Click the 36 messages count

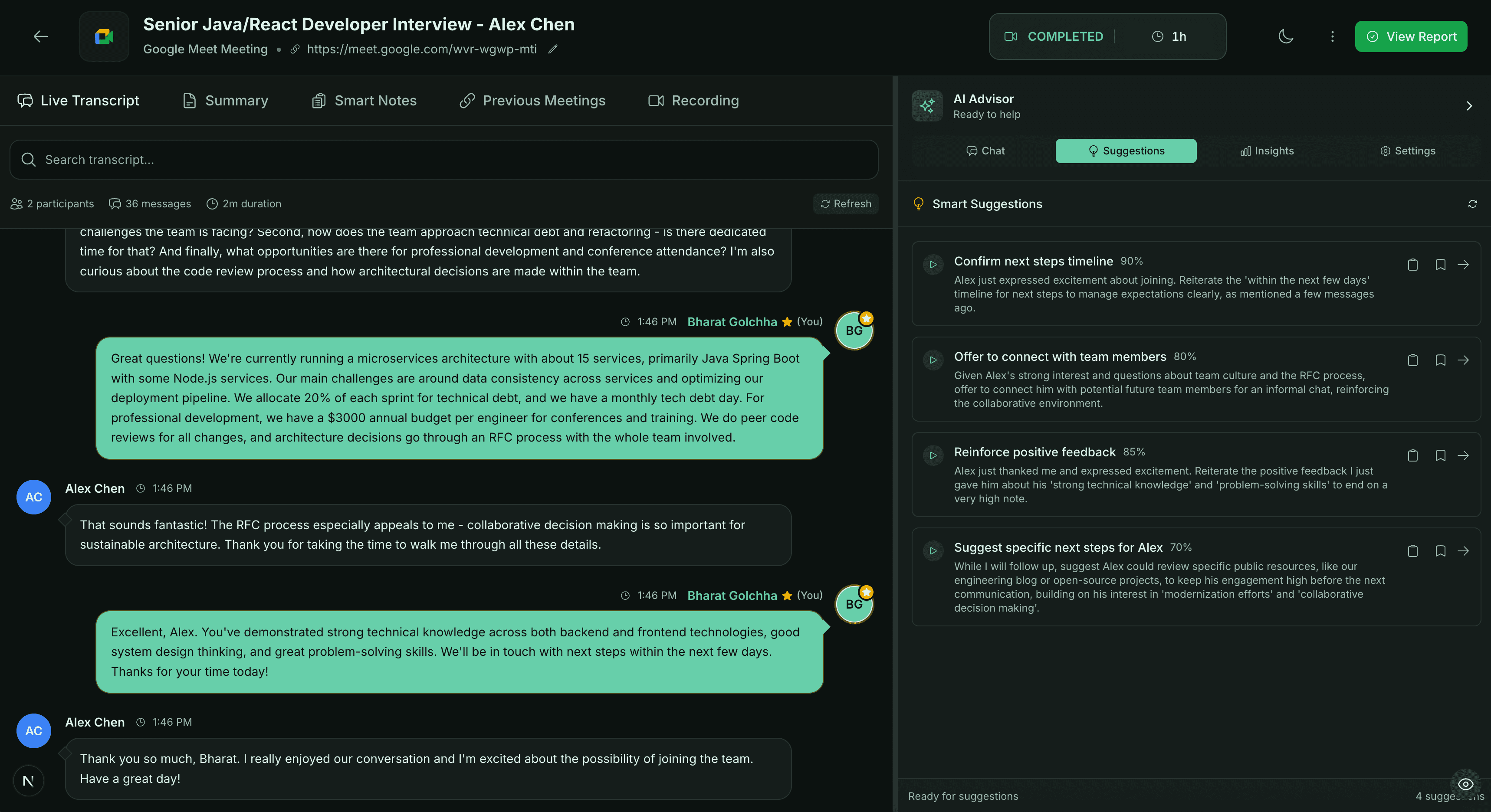[x=150, y=204]
